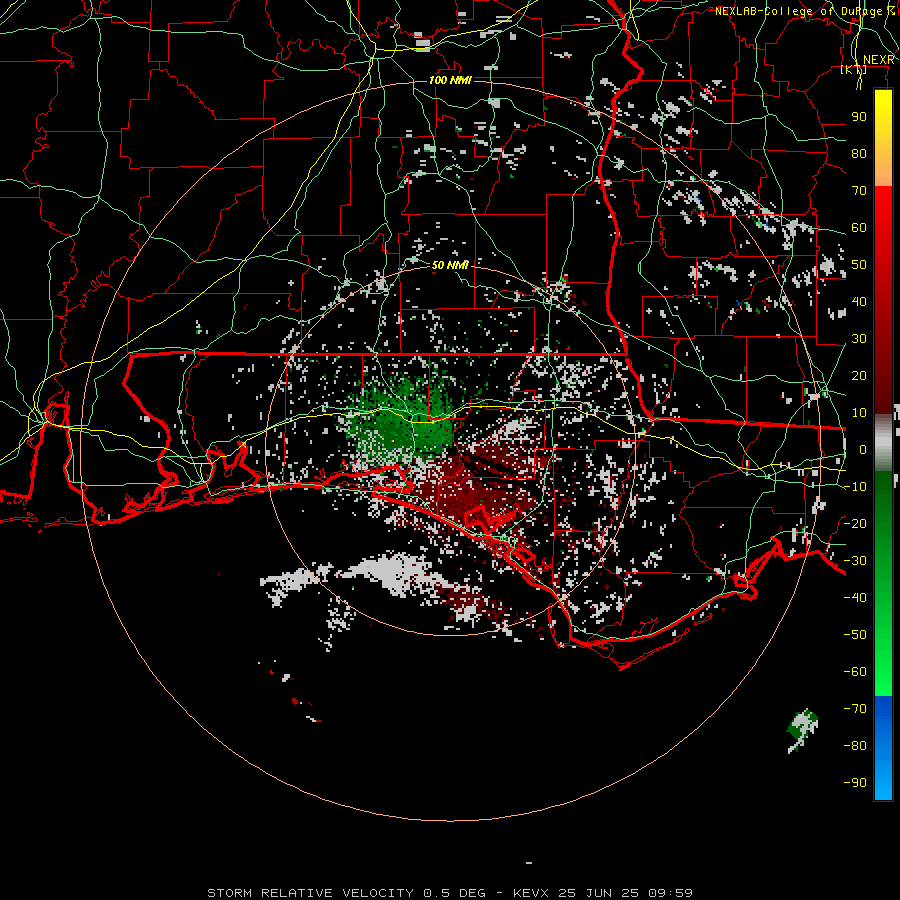
Task: Click the 30 value on velocity scale
Action: pyautogui.click(x=859, y=339)
